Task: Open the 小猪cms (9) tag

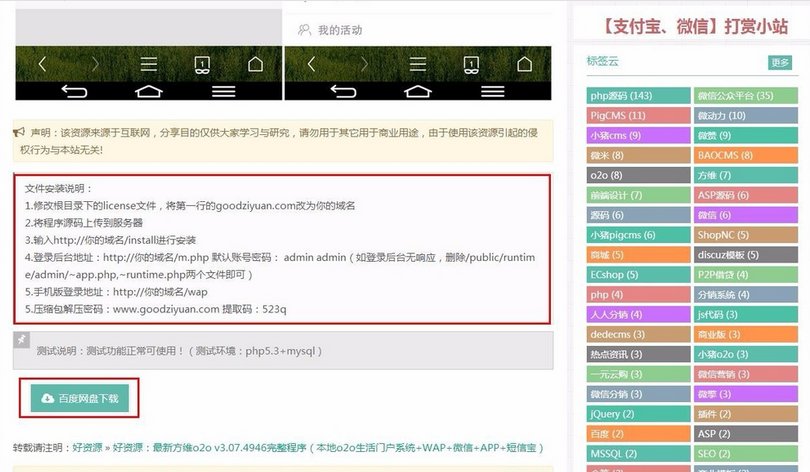Action: click(x=638, y=135)
